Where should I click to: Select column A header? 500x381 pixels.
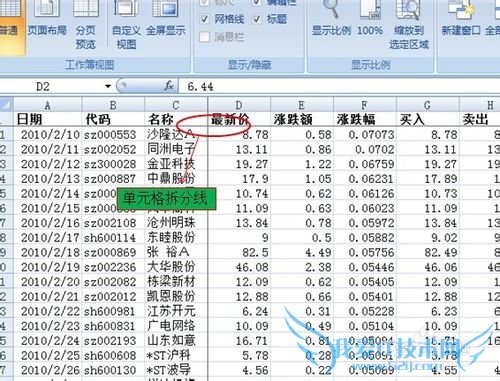[x=47, y=105]
